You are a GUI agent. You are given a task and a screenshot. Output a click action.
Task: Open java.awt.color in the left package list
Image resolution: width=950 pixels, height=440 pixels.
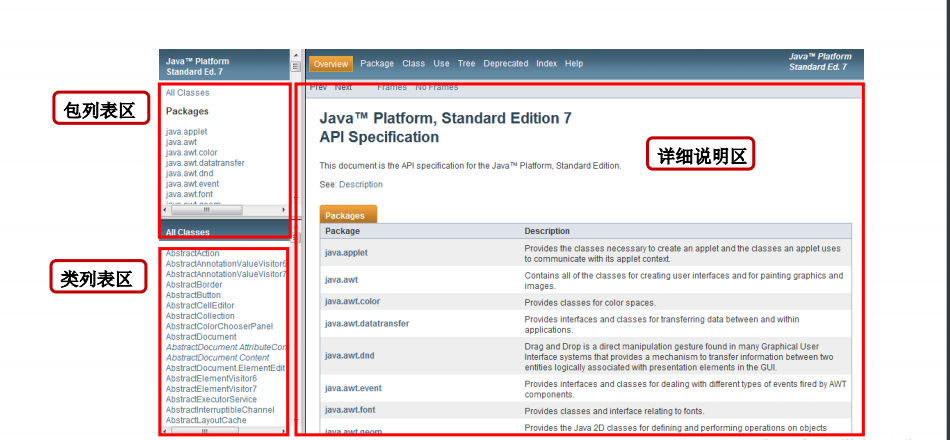(191, 152)
